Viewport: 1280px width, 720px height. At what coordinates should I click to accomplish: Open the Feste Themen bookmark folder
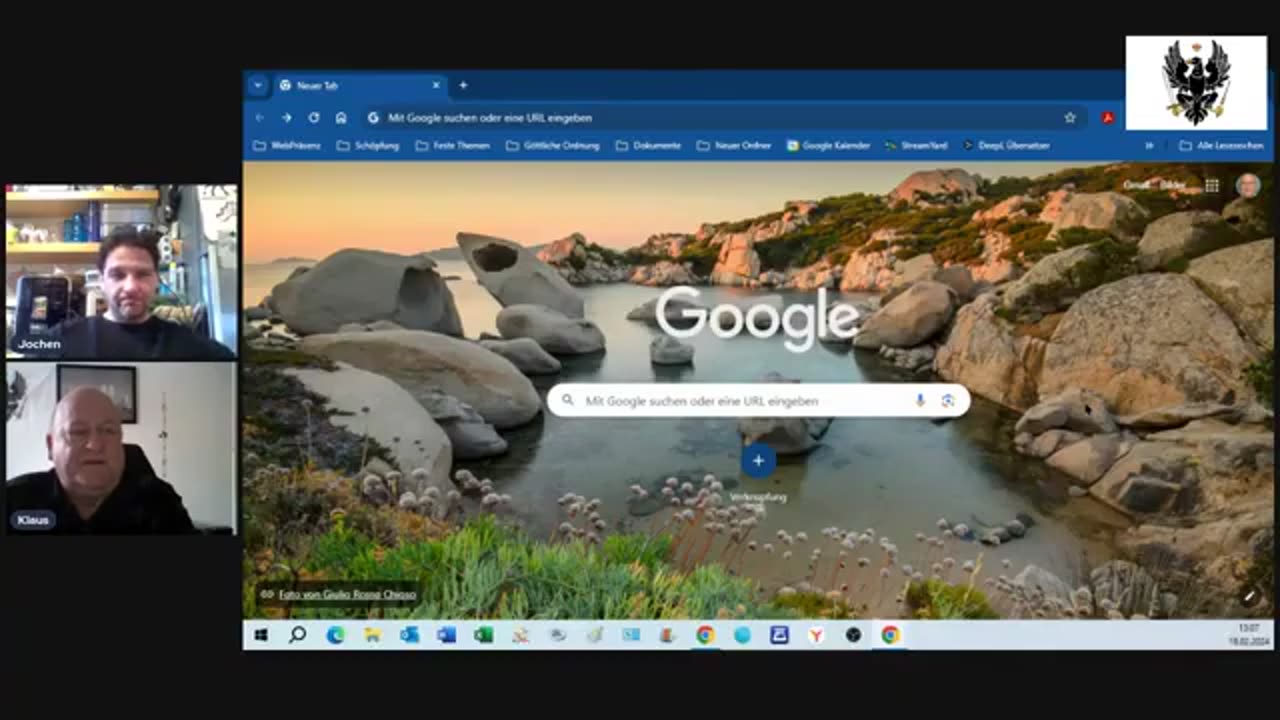point(453,146)
